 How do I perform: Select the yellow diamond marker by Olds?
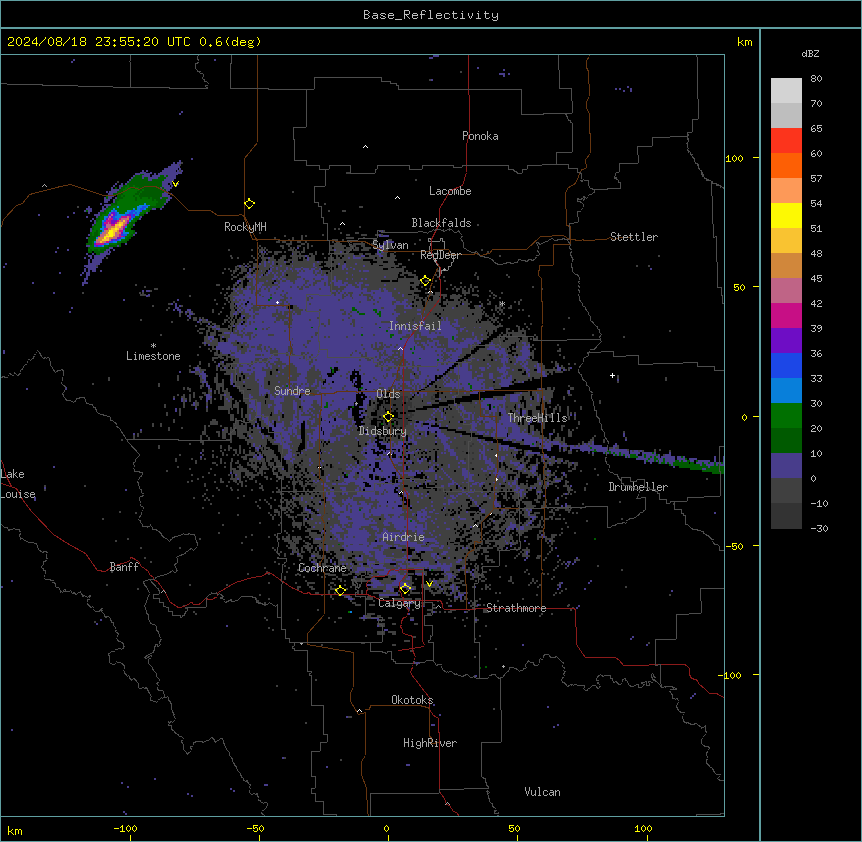click(x=388, y=417)
